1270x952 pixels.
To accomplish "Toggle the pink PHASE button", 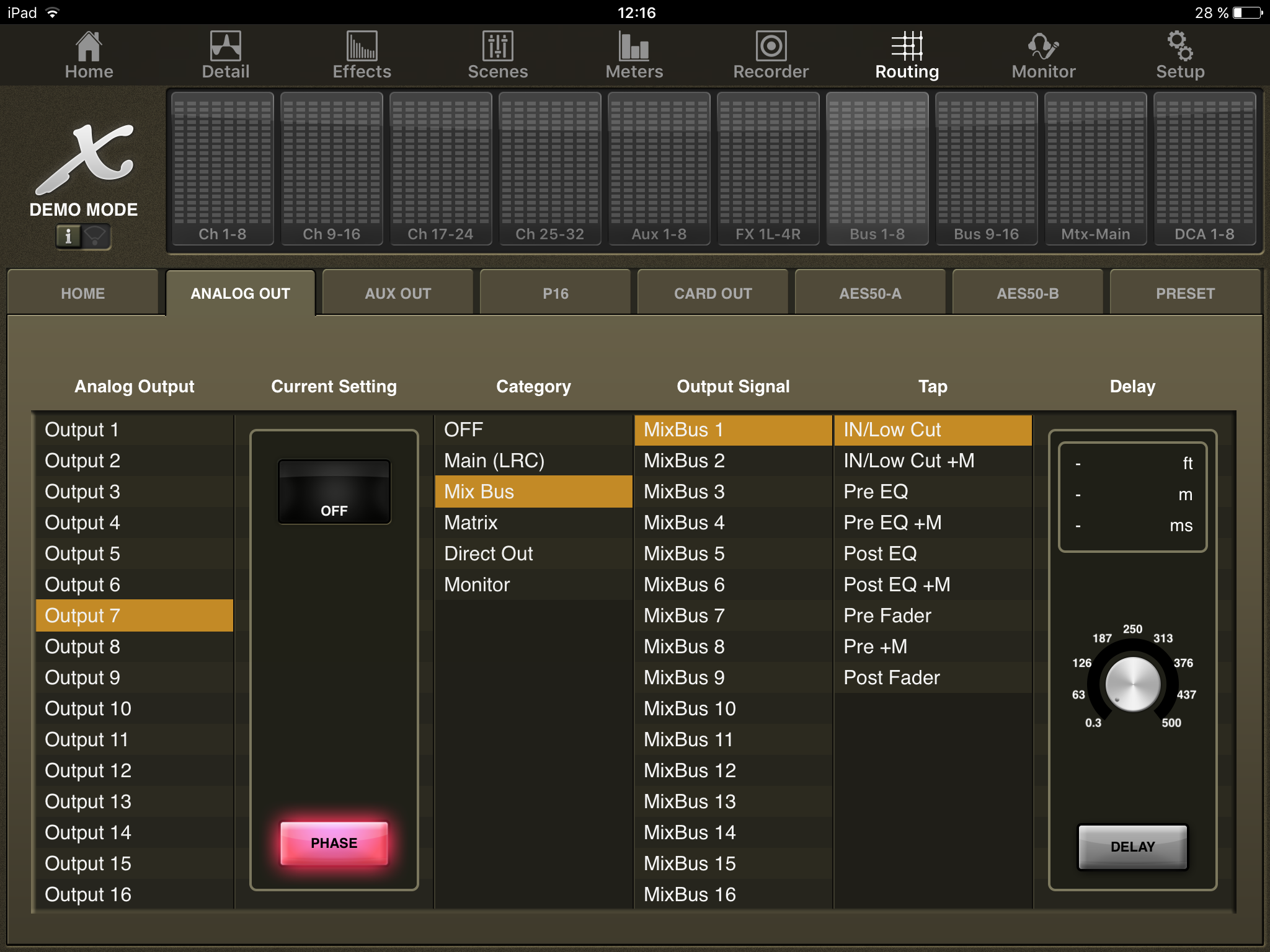I will click(334, 843).
